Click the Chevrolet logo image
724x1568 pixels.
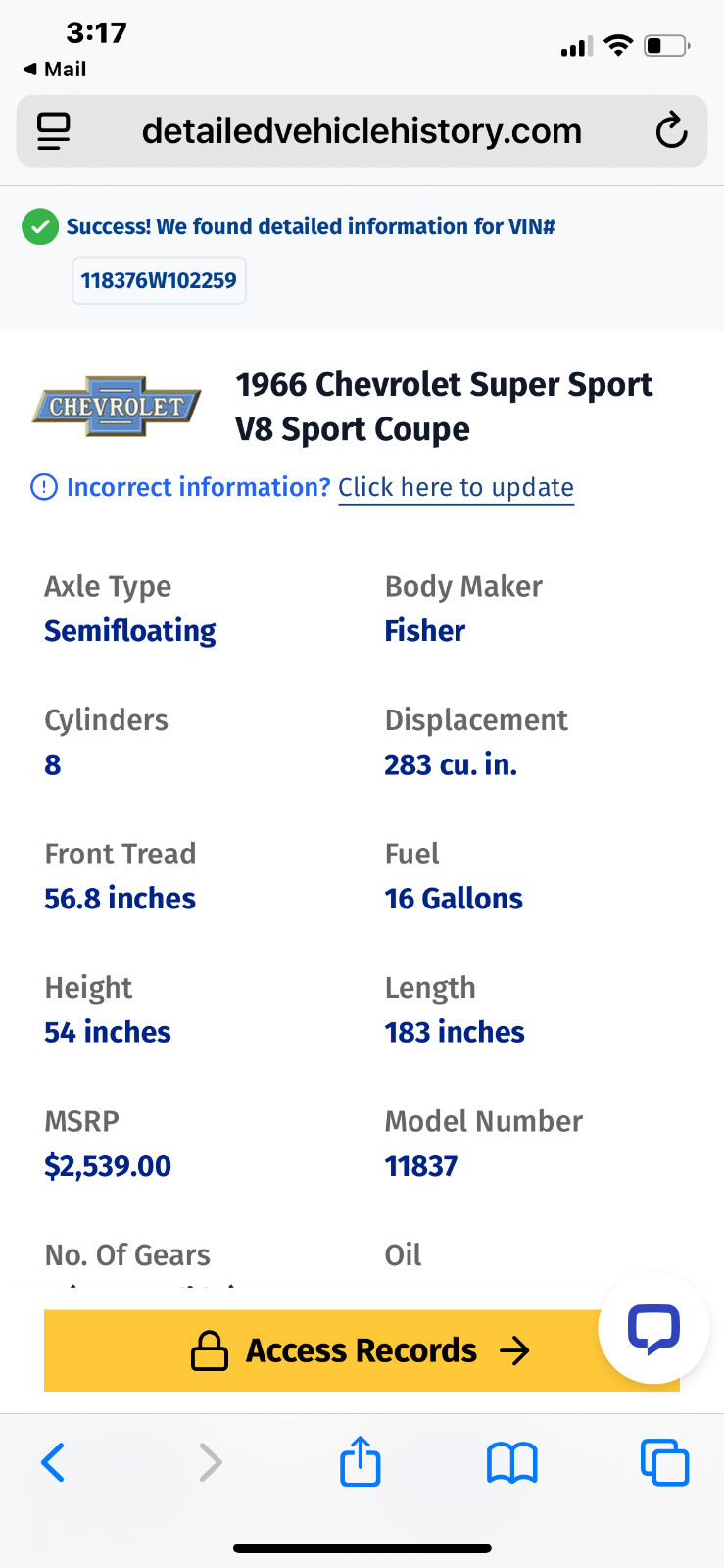[x=117, y=406]
